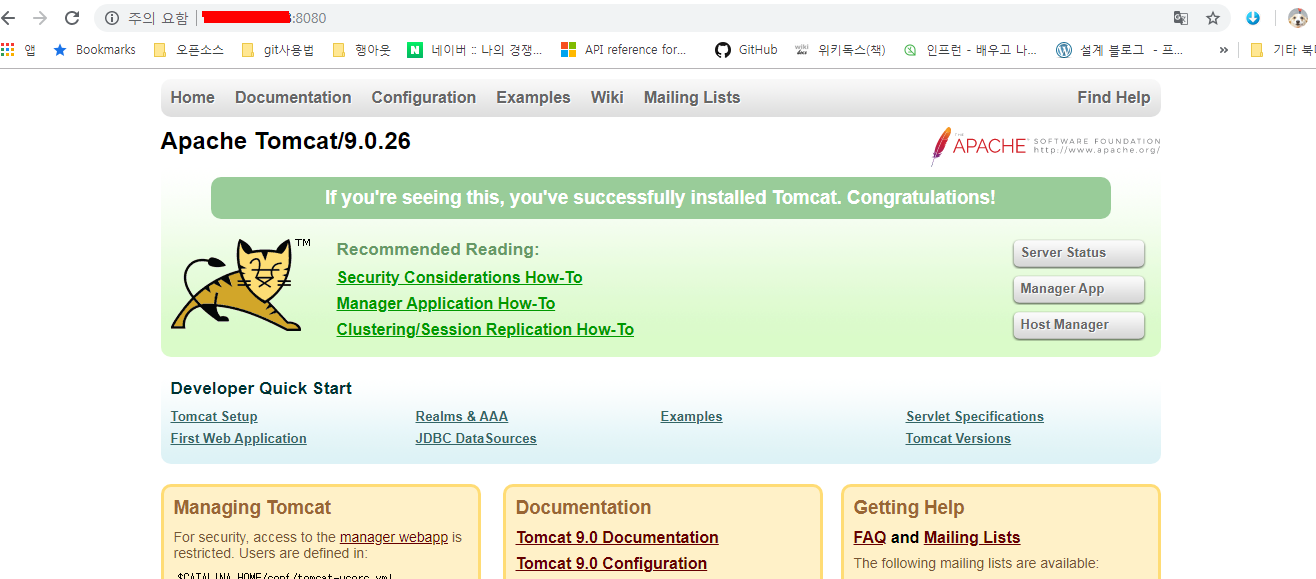Open the blue download extension icon

point(1253,18)
